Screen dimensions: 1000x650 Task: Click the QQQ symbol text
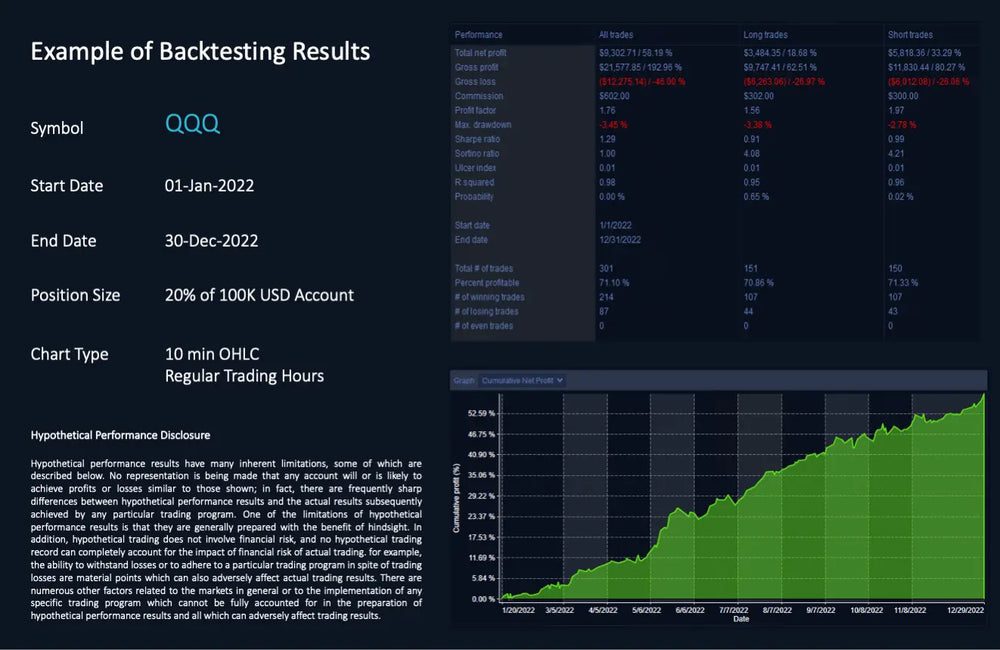(x=192, y=124)
